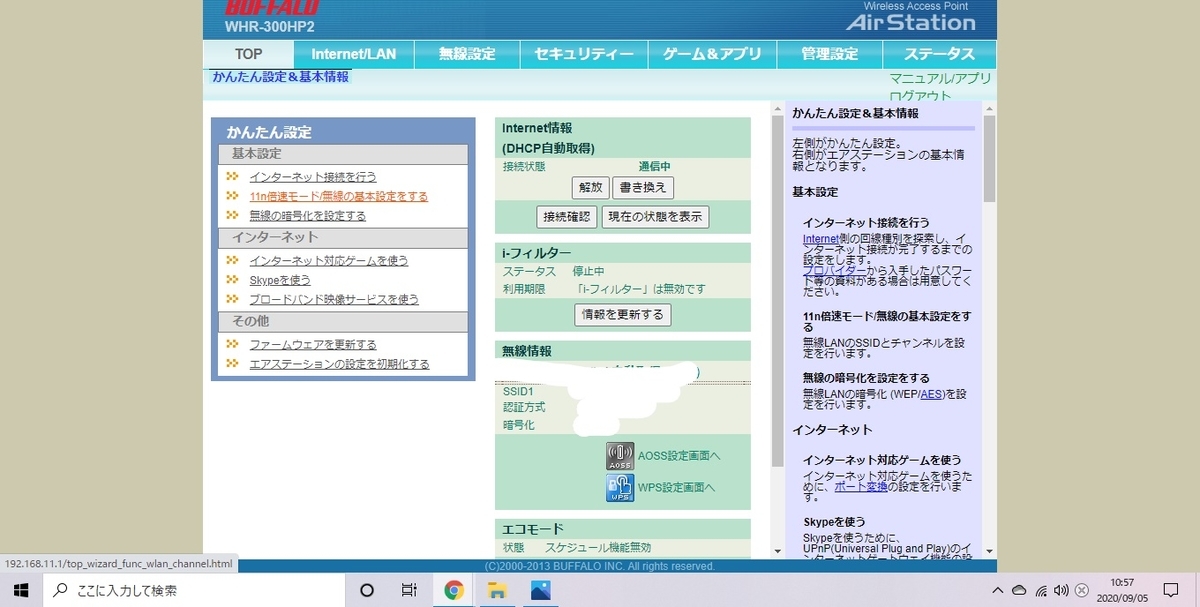Open 無線の暗号化を設定する link
This screenshot has width=1200, height=607.
(308, 216)
